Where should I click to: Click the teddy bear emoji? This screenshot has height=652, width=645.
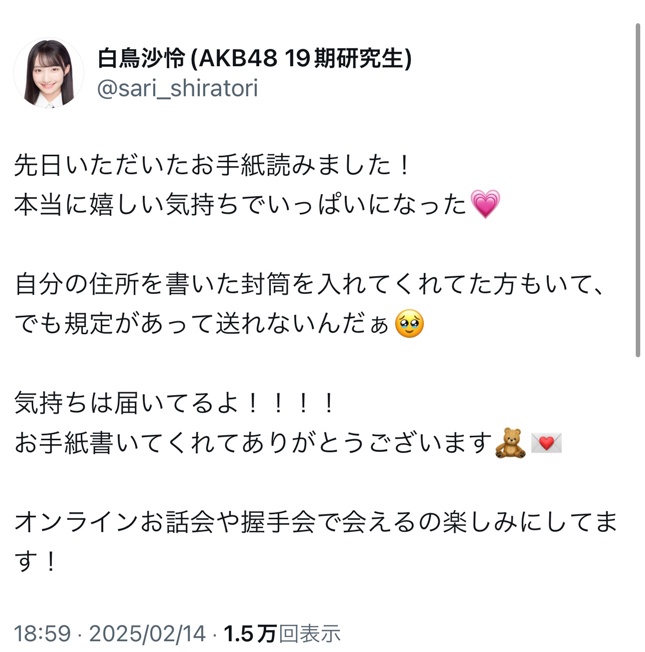click(x=511, y=442)
